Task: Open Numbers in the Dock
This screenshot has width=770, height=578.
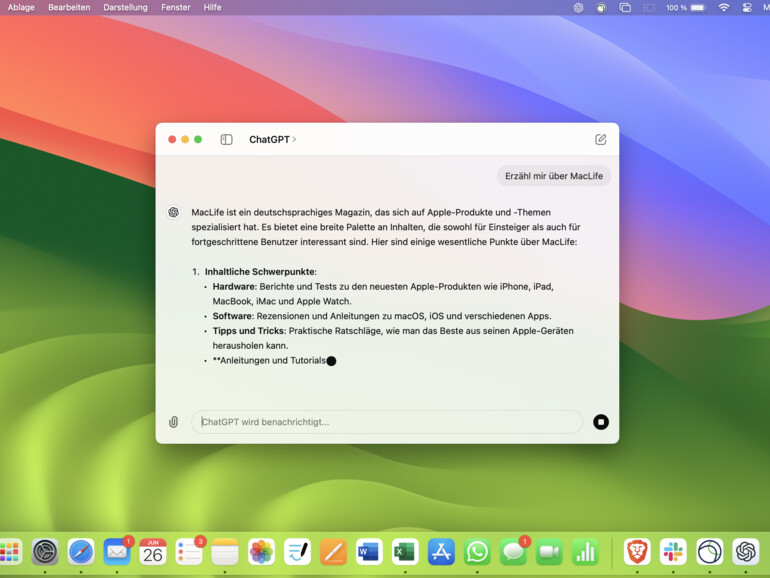Action: click(x=585, y=551)
